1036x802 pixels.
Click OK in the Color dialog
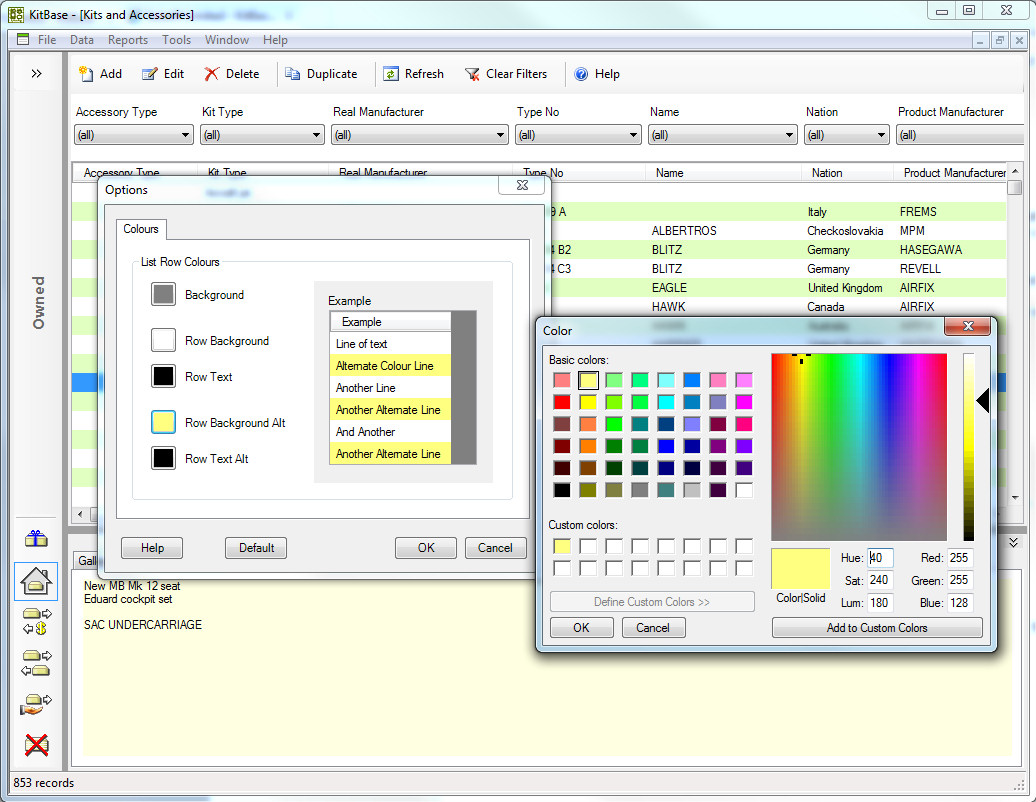click(x=581, y=628)
